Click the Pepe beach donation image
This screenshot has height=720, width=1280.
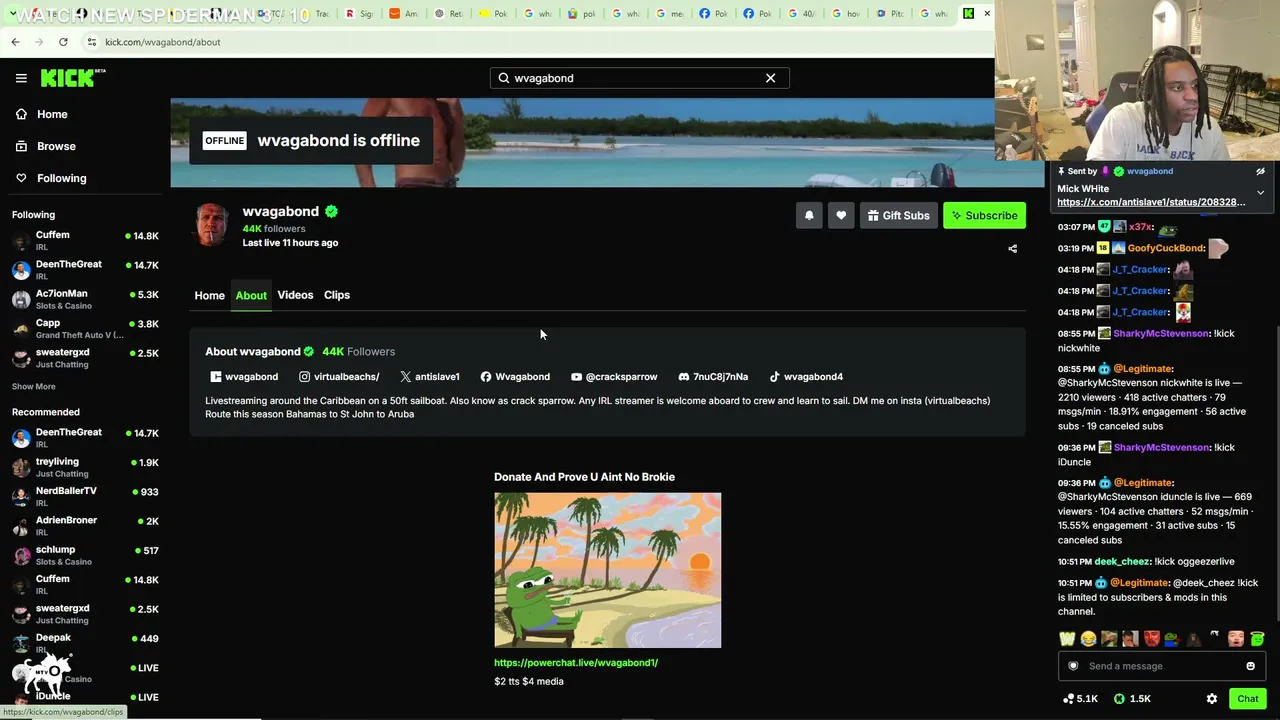point(607,570)
